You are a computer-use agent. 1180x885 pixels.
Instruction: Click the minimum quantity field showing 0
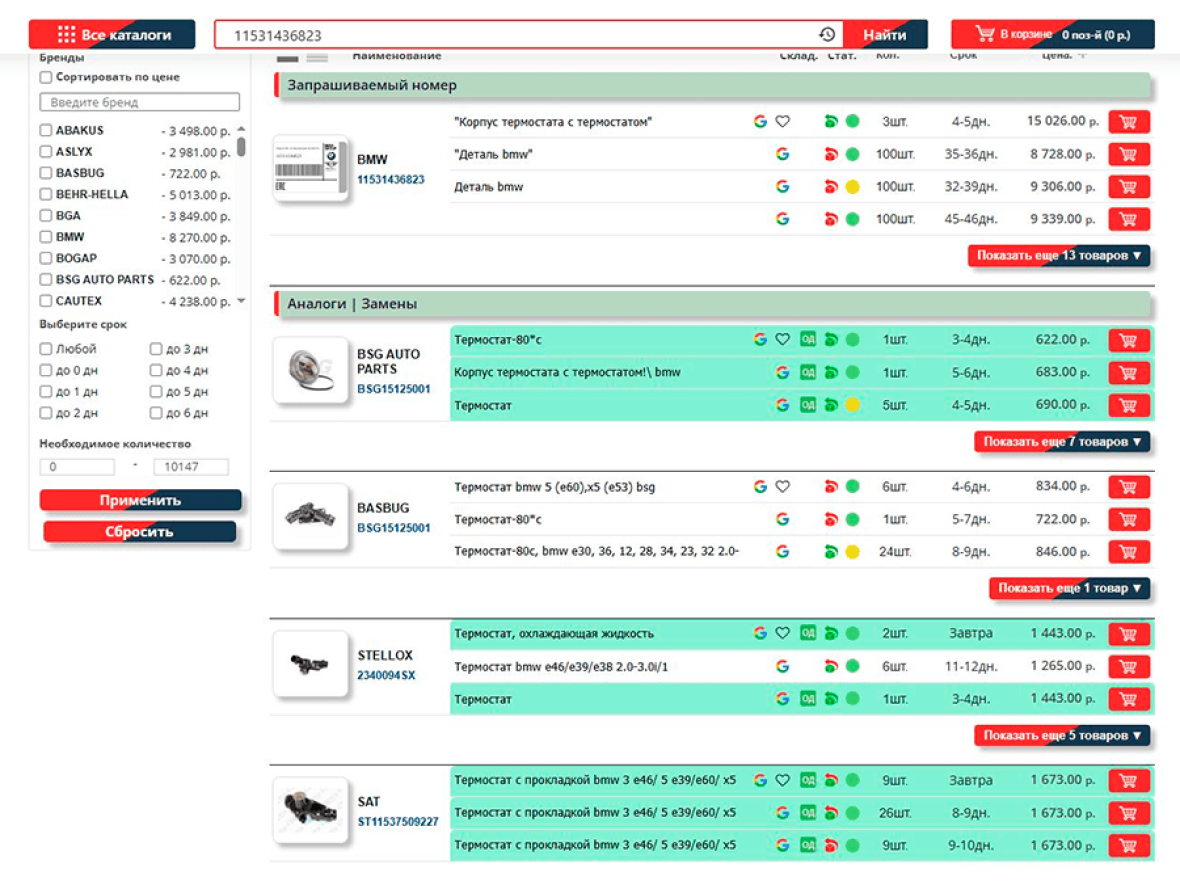point(77,467)
